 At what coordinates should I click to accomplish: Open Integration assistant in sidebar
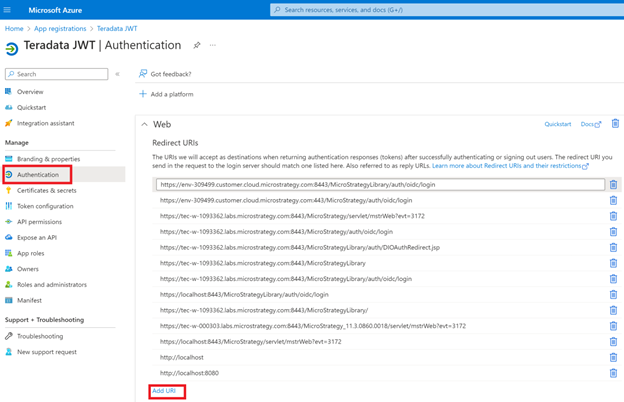45,123
